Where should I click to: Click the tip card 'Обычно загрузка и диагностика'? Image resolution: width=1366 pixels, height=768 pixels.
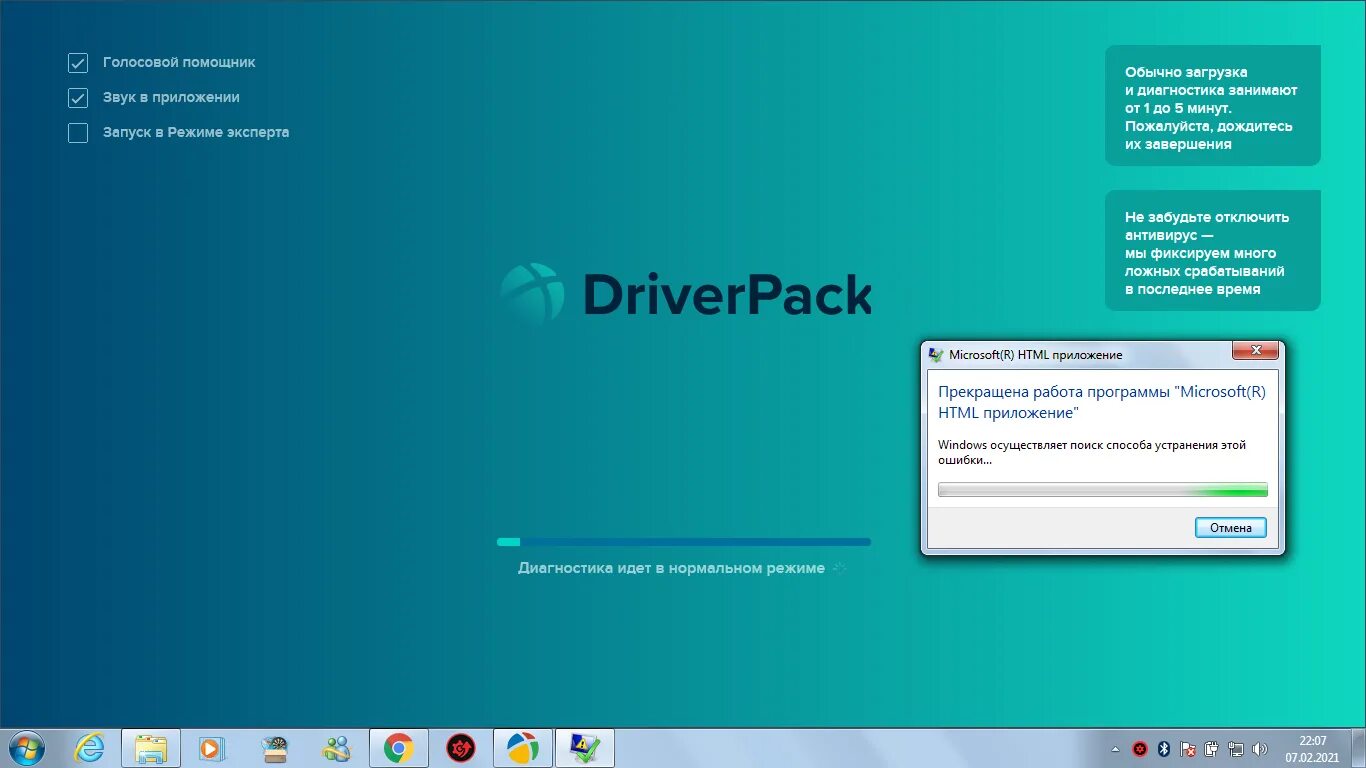1213,106
